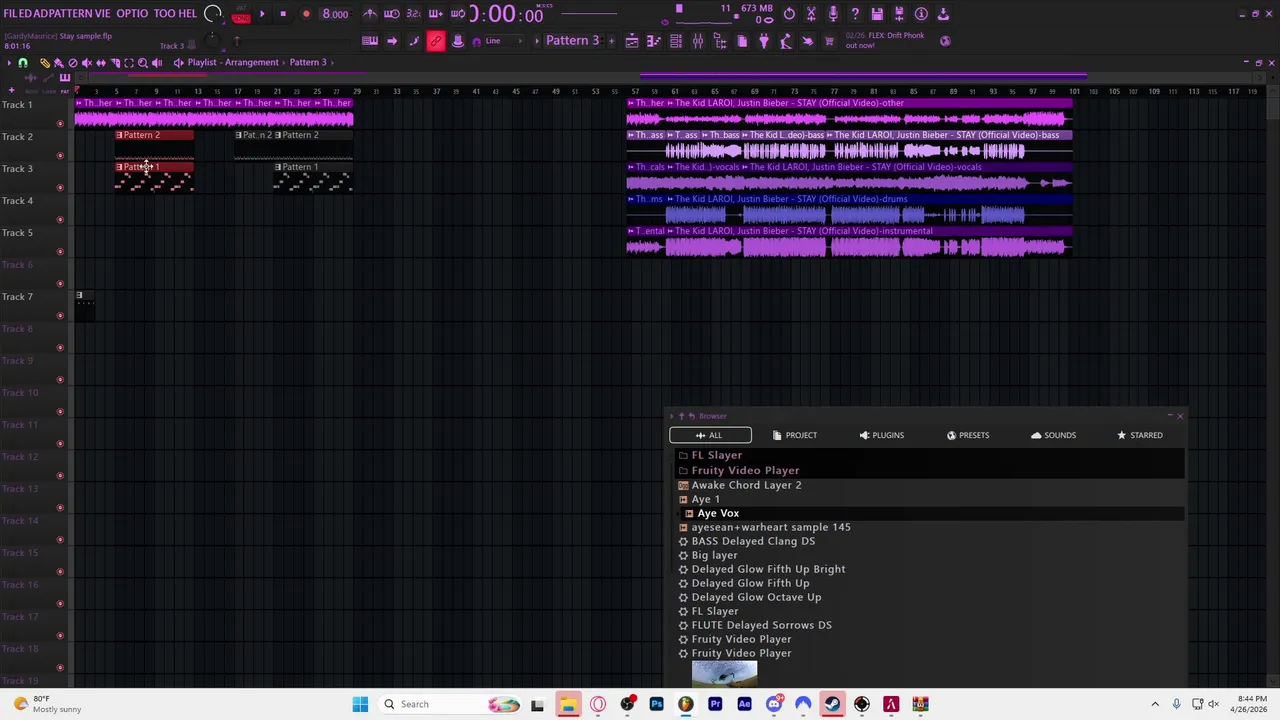The image size is (1280, 720).
Task: Select the playlist select tool
Action: (129, 63)
